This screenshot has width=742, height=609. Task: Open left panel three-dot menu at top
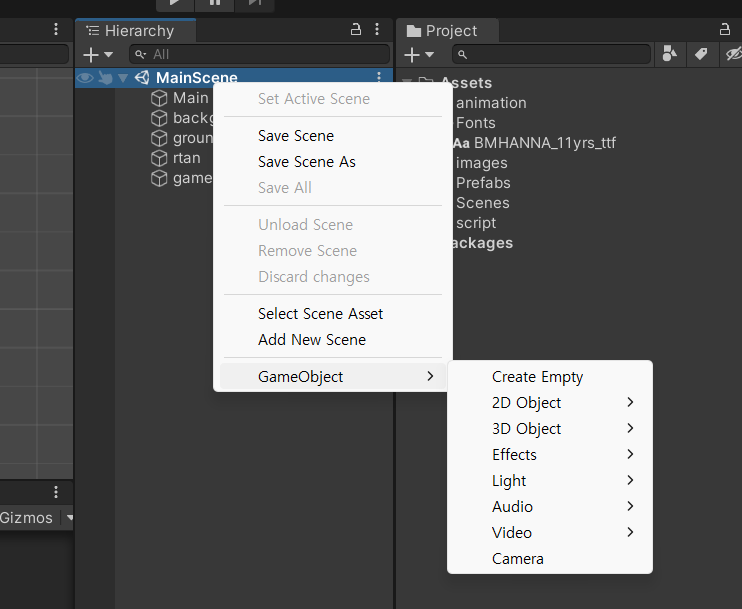coord(56,29)
